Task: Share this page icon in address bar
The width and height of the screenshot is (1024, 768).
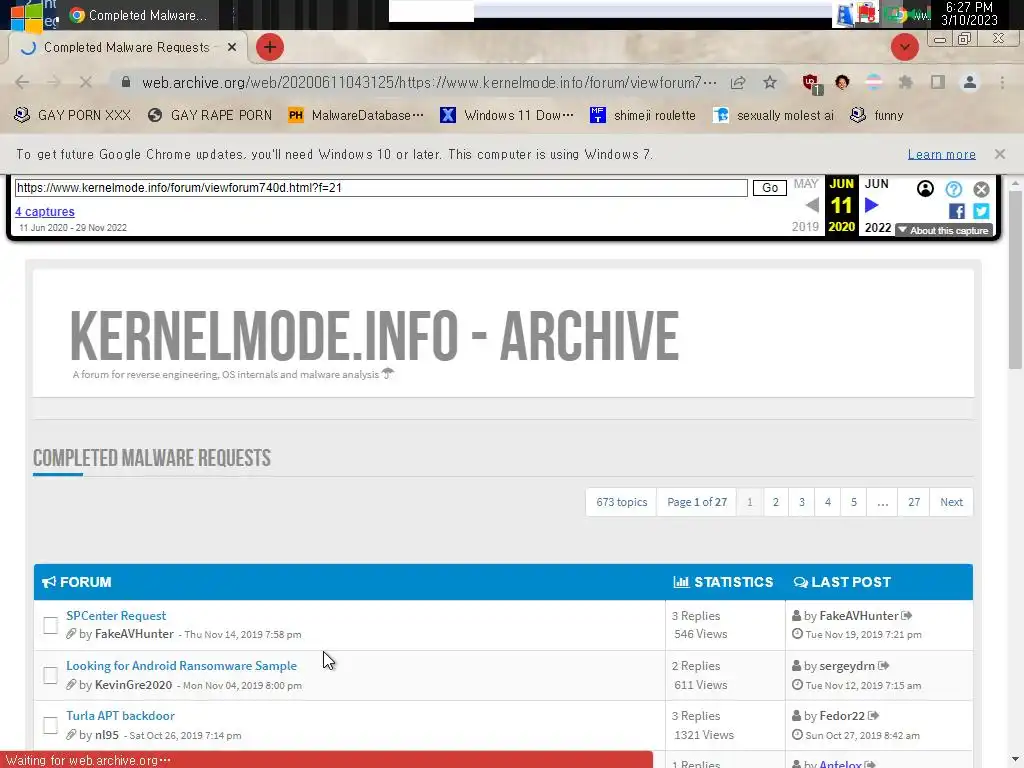Action: [x=738, y=82]
